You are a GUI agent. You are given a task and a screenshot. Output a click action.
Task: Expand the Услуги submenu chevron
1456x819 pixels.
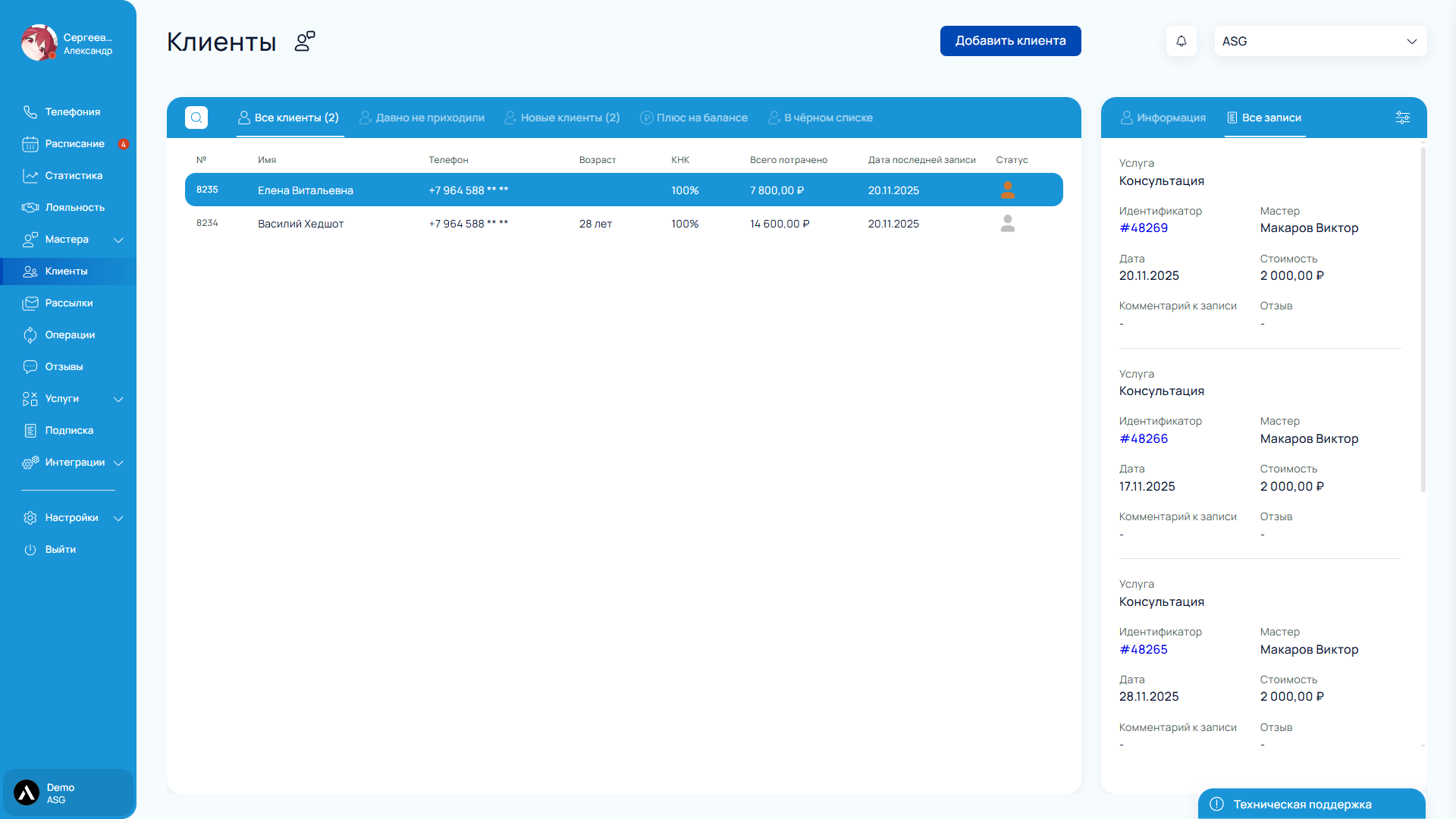(x=118, y=399)
